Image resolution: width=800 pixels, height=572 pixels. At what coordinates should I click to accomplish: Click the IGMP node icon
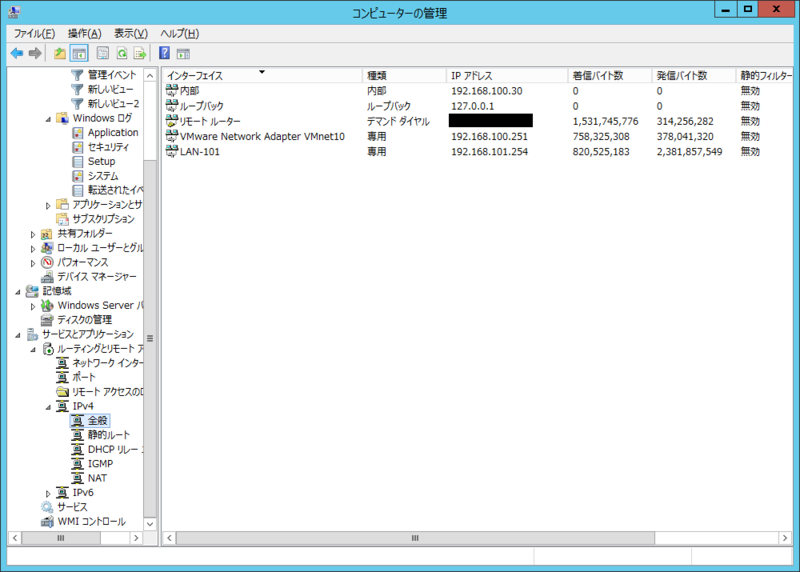pyautogui.click(x=77, y=464)
